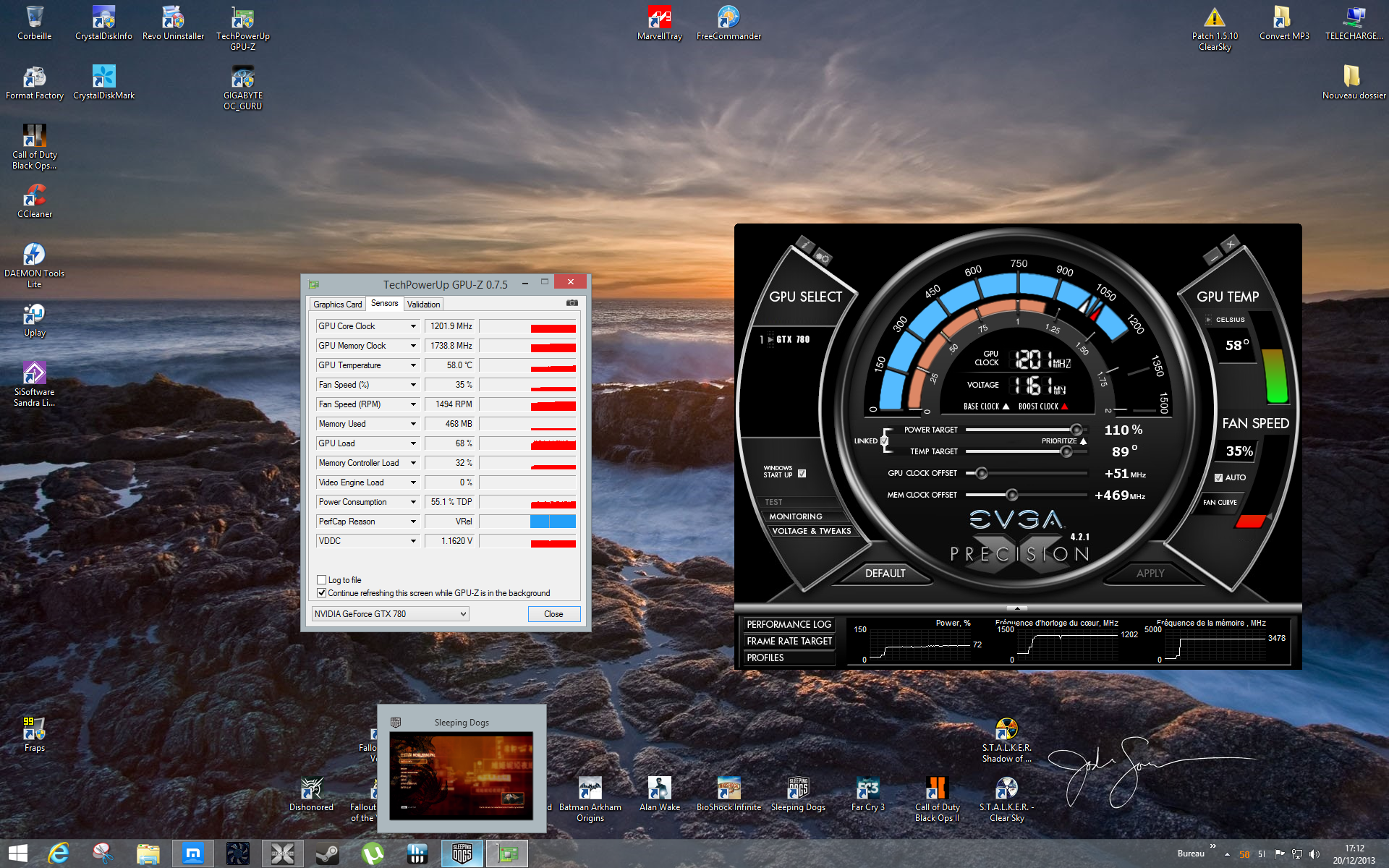Screen dimensions: 1389x868
Task: Open the NVIDIA GeForce GTX 780 combo box
Action: tap(391, 614)
